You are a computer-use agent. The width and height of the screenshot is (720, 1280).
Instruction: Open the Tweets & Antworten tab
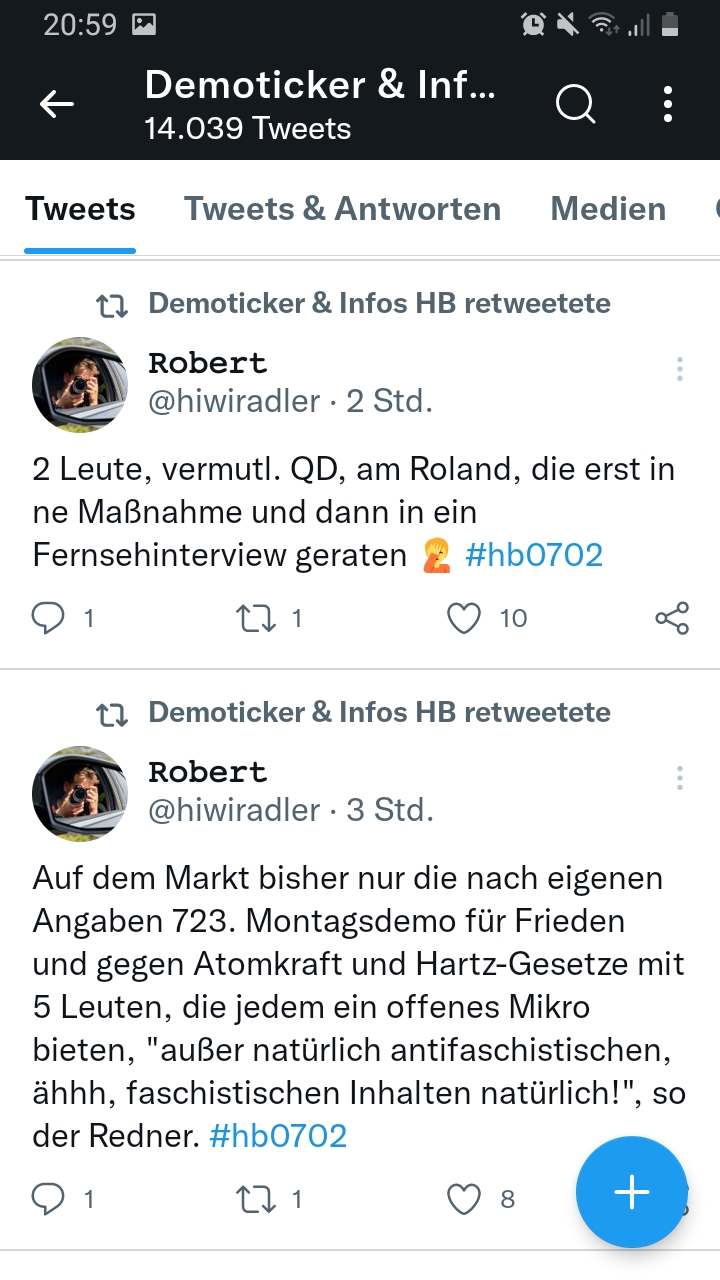(342, 209)
